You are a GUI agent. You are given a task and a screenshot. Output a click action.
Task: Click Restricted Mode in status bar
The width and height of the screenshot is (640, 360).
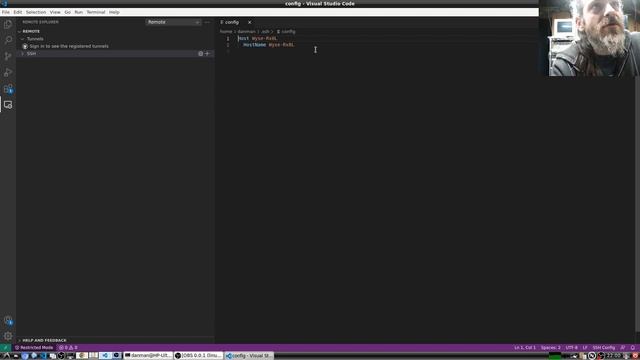tap(34, 348)
